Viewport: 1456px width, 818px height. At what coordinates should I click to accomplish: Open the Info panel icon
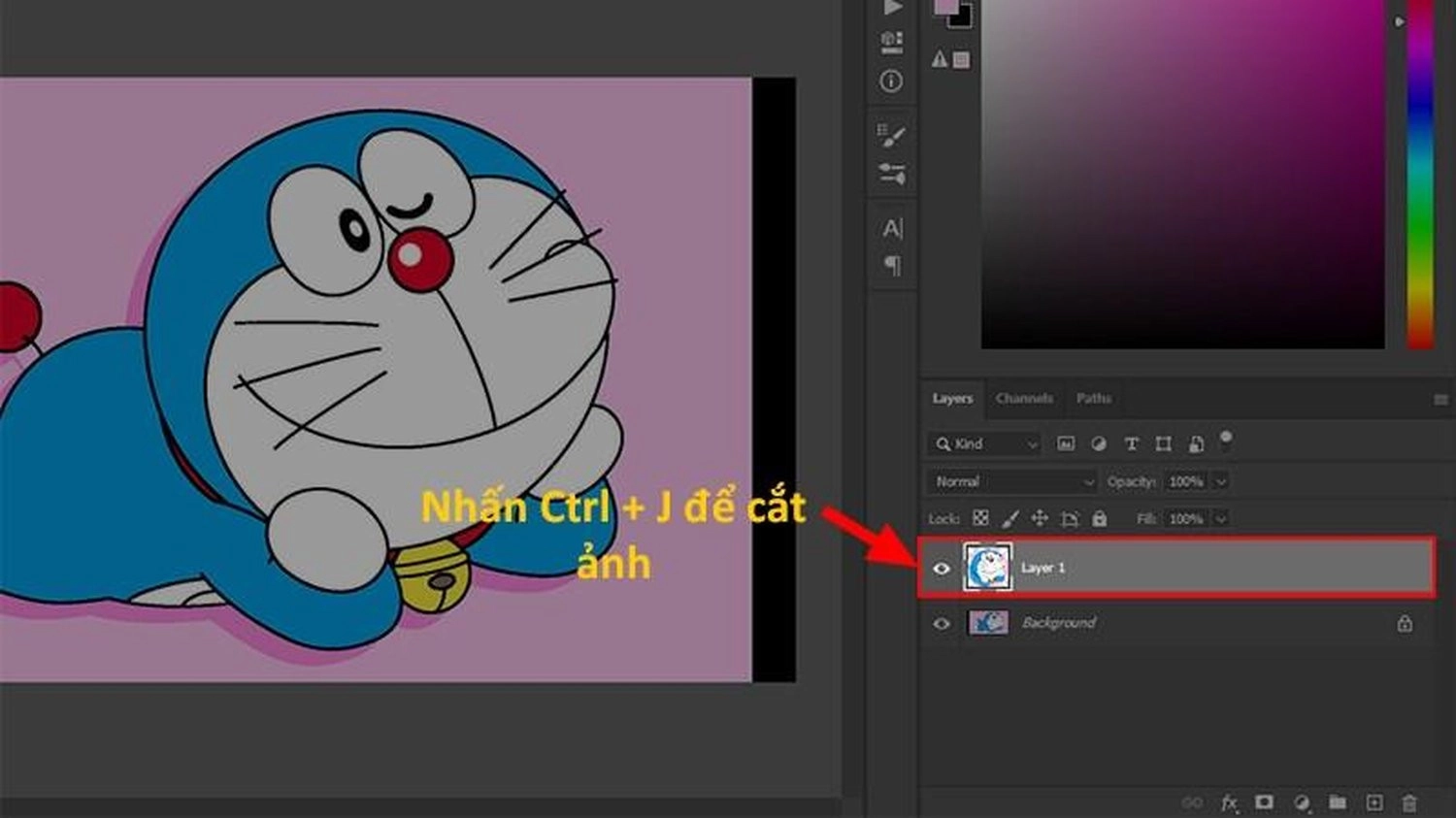click(891, 82)
